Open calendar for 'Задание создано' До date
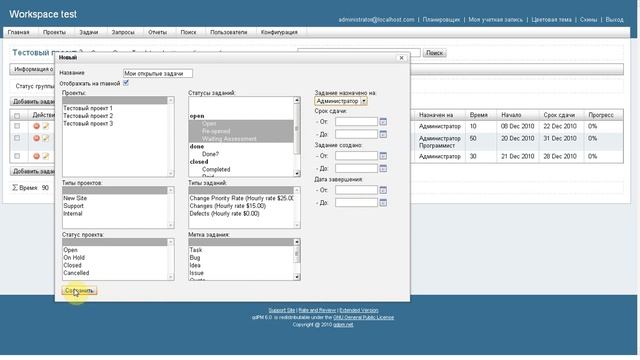Image resolution: width=640 pixels, height=360 pixels. coord(383,169)
